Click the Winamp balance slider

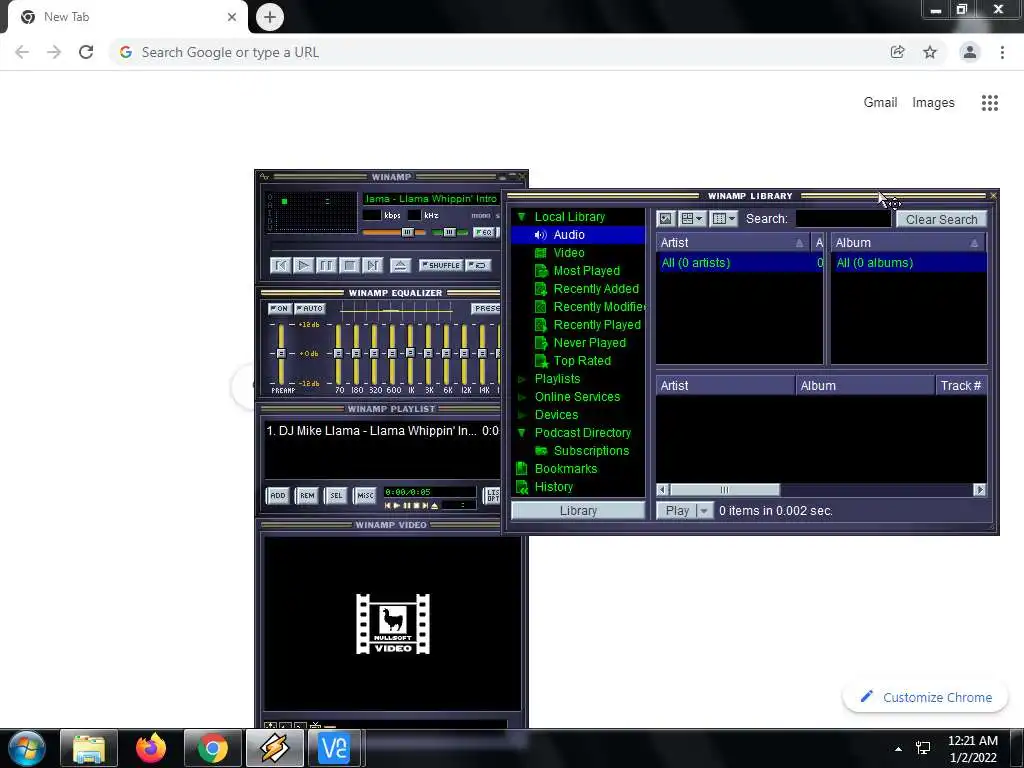click(x=449, y=232)
